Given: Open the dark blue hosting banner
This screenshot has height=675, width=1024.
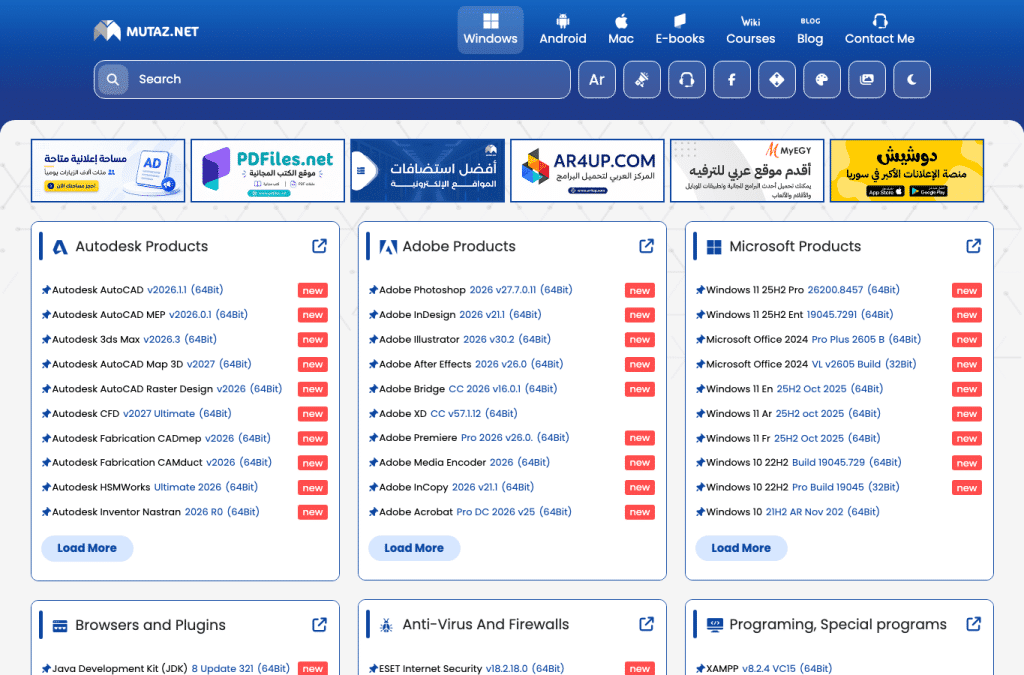Looking at the screenshot, I should tap(428, 170).
